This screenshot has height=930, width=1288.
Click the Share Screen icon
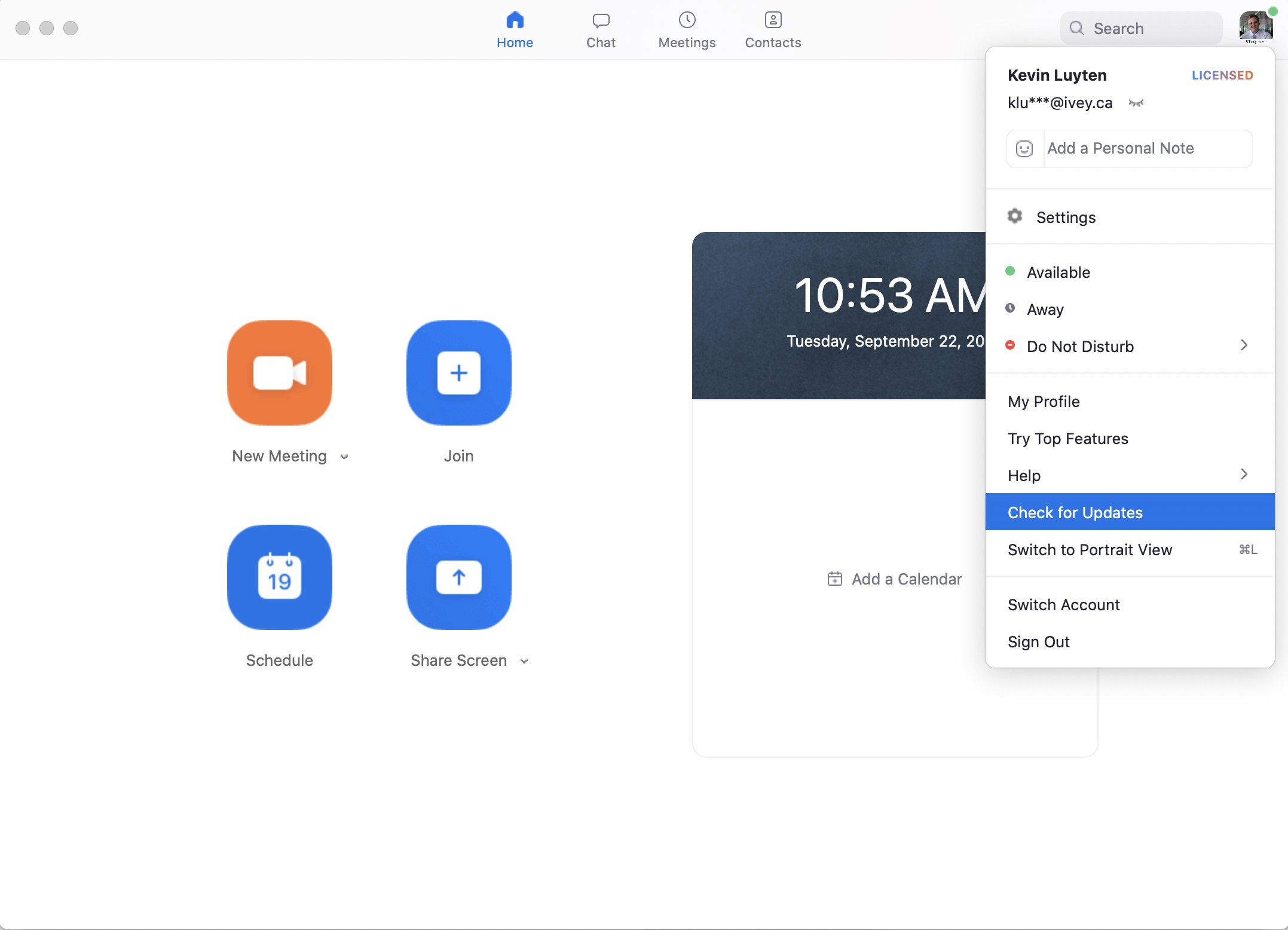pyautogui.click(x=458, y=577)
